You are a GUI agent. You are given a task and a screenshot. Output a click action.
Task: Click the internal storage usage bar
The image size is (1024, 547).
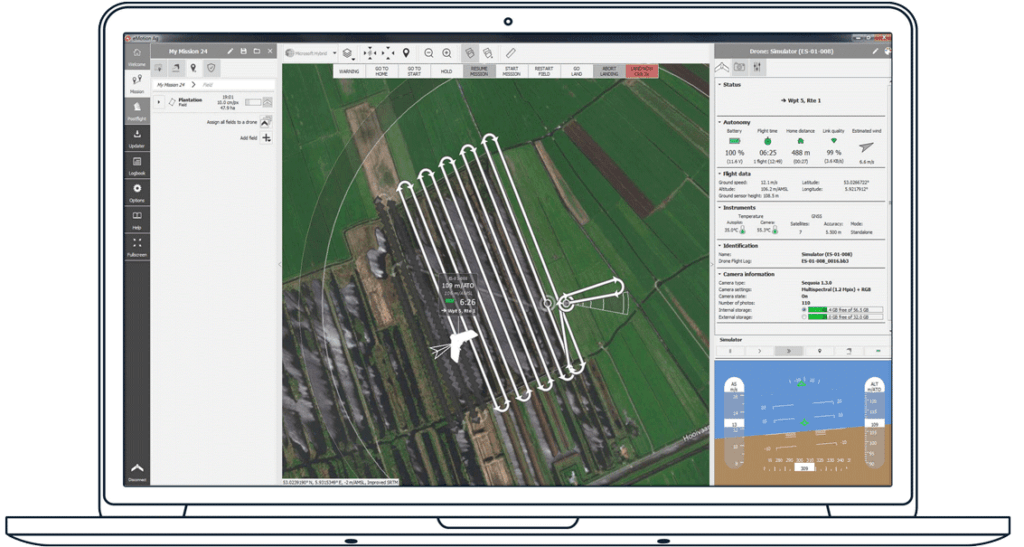(x=845, y=310)
